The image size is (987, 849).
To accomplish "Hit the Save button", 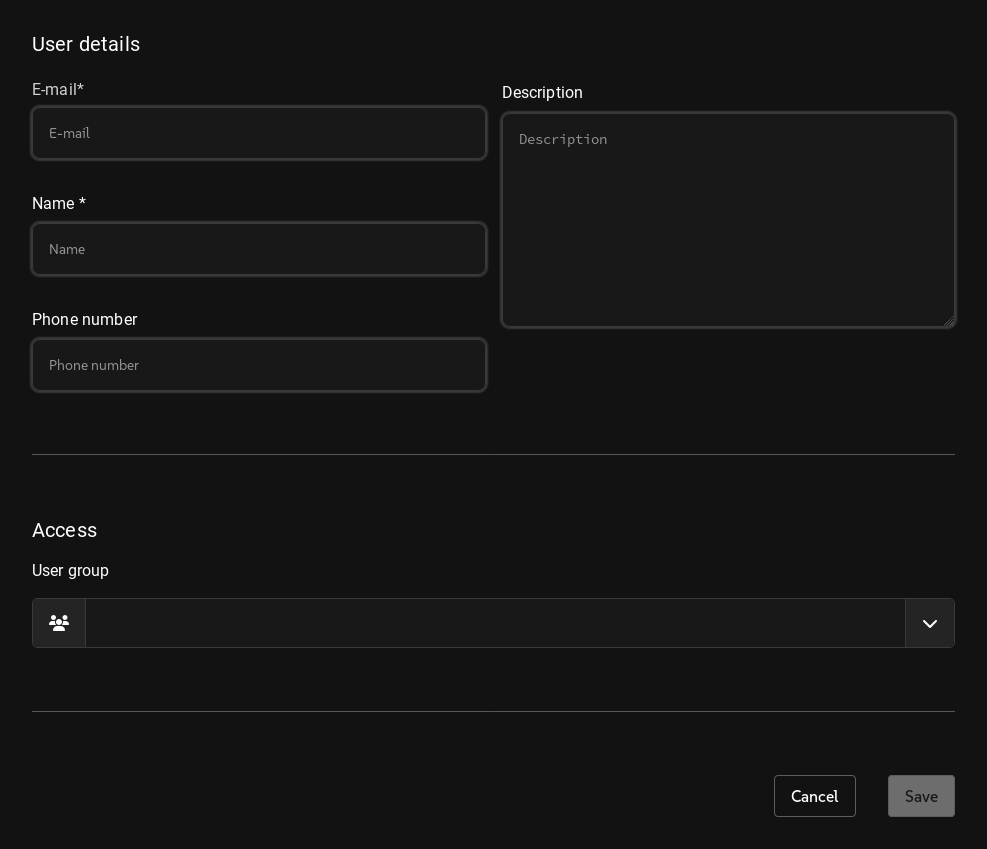I will pyautogui.click(x=920, y=796).
